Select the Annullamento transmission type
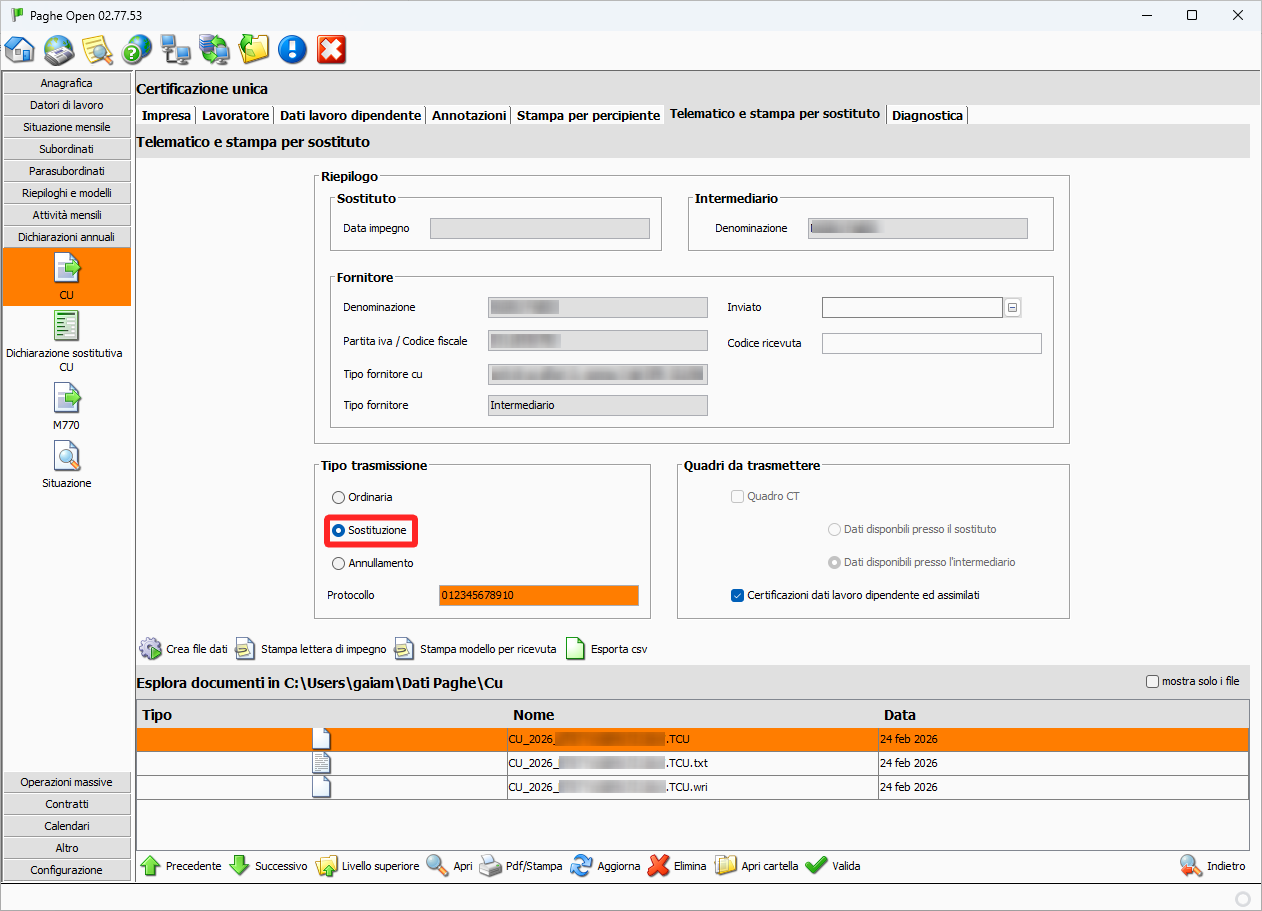This screenshot has height=911, width=1262. (339, 563)
